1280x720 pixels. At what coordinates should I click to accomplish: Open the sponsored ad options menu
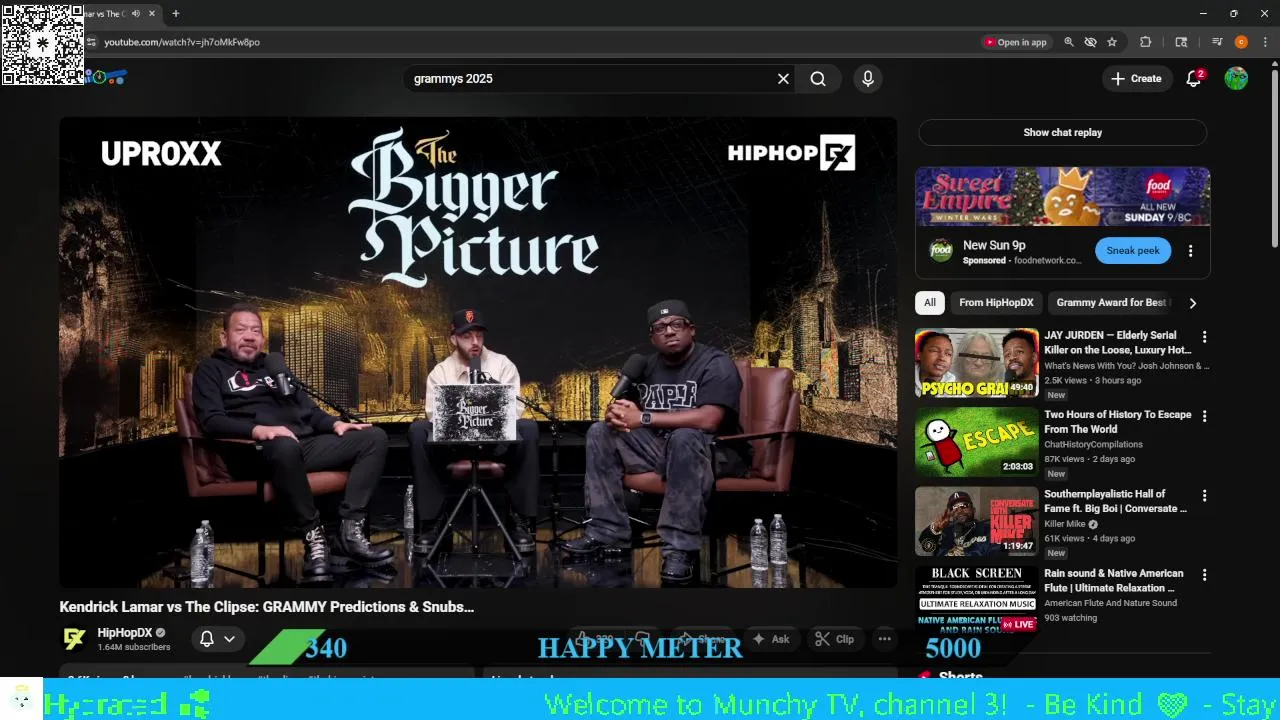point(1190,251)
